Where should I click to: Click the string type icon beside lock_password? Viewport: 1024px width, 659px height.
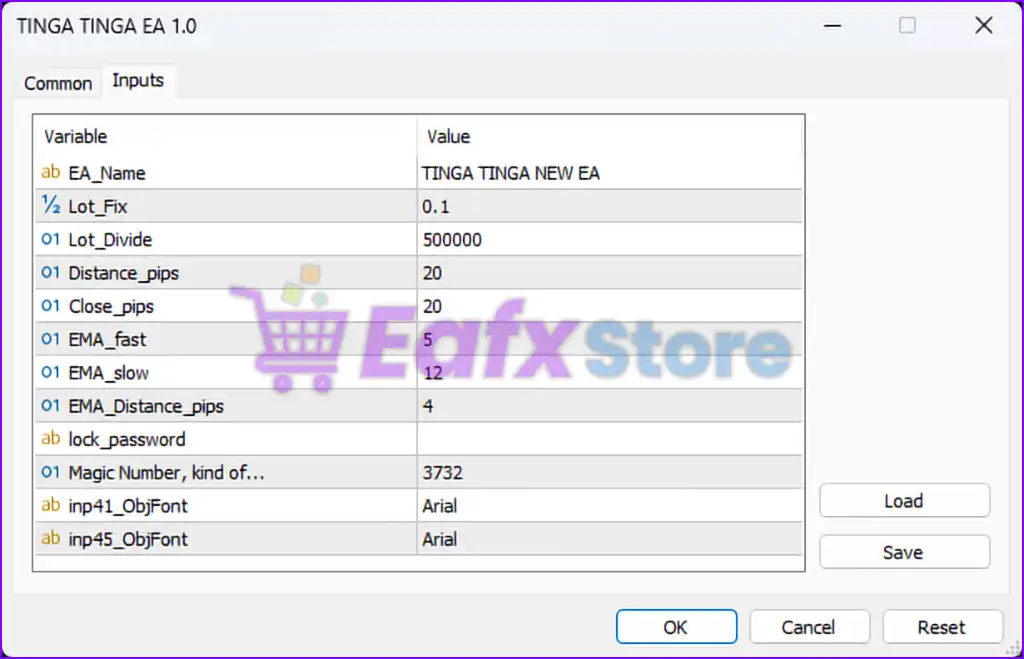click(50, 439)
